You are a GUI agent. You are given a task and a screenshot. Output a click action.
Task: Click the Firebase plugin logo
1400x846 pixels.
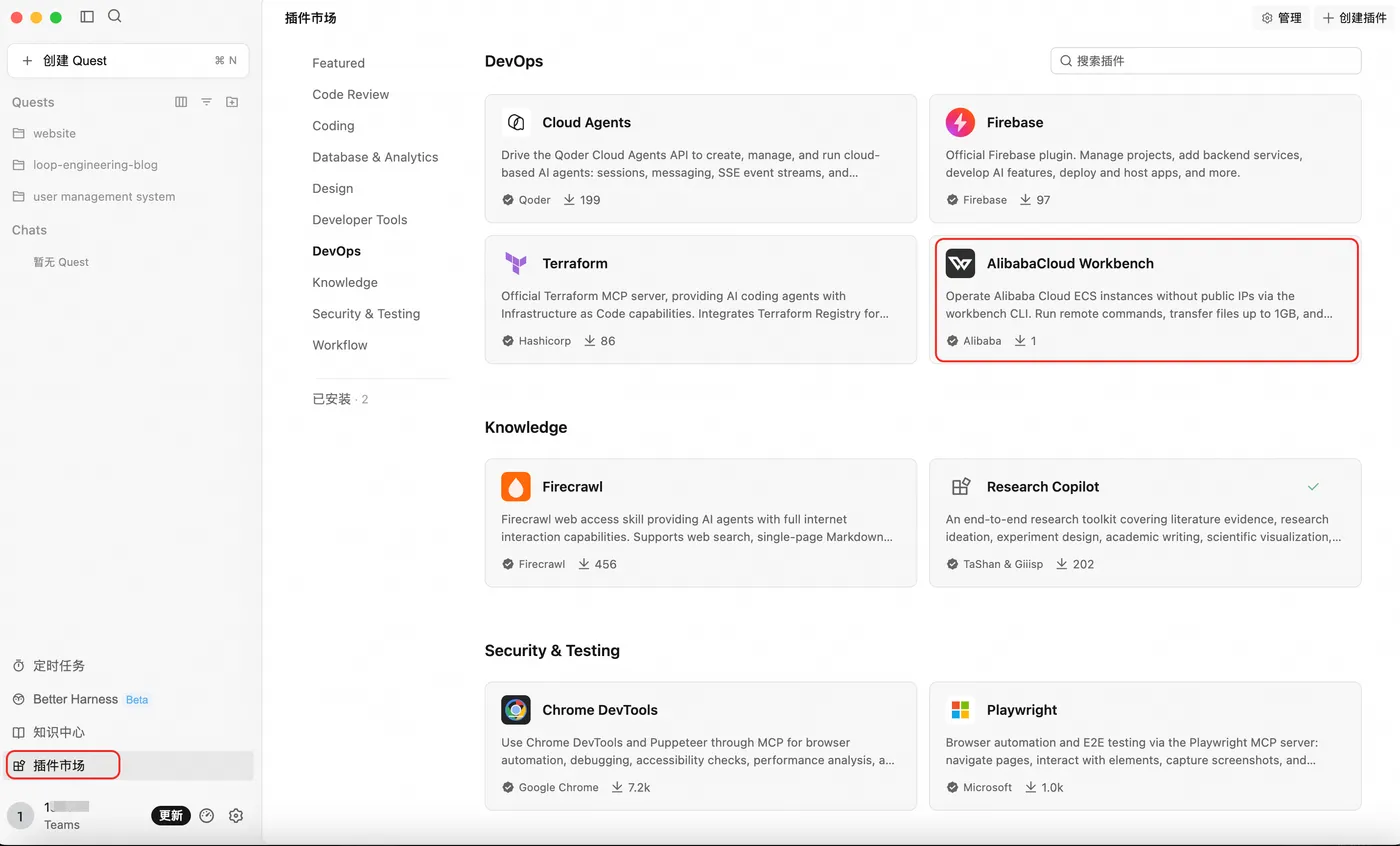tap(960, 123)
